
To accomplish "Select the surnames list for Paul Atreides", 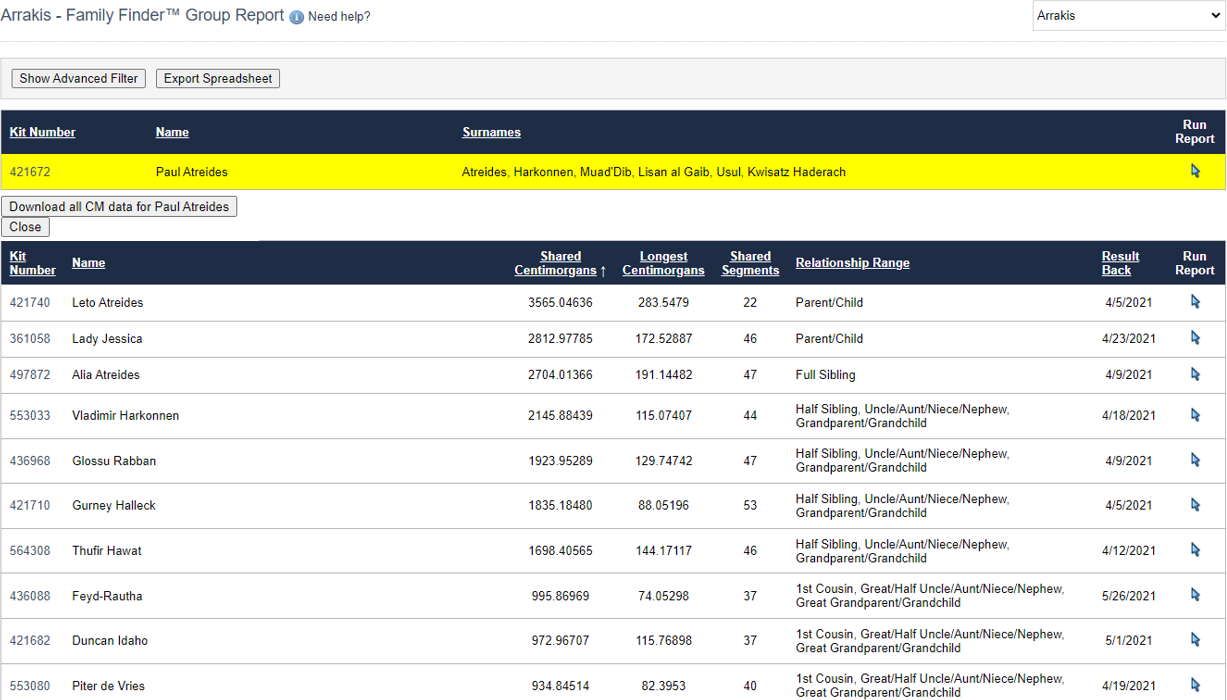I will [x=654, y=172].
